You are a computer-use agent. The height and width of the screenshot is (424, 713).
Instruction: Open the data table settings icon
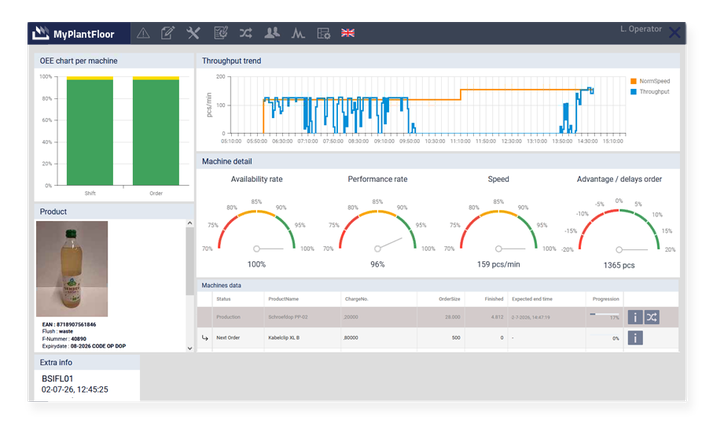323,33
